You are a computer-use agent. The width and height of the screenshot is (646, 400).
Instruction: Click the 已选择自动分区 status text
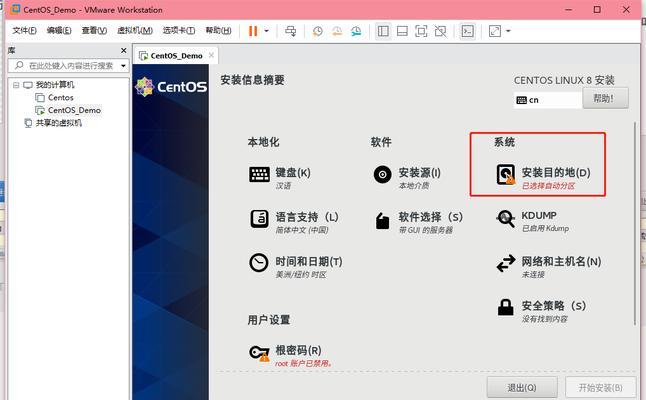[x=548, y=186]
